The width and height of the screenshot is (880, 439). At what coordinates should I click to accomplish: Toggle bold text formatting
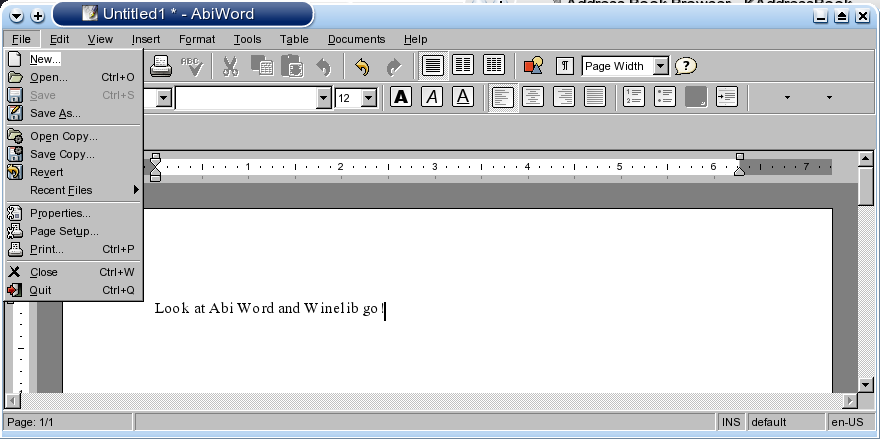pyautogui.click(x=401, y=97)
